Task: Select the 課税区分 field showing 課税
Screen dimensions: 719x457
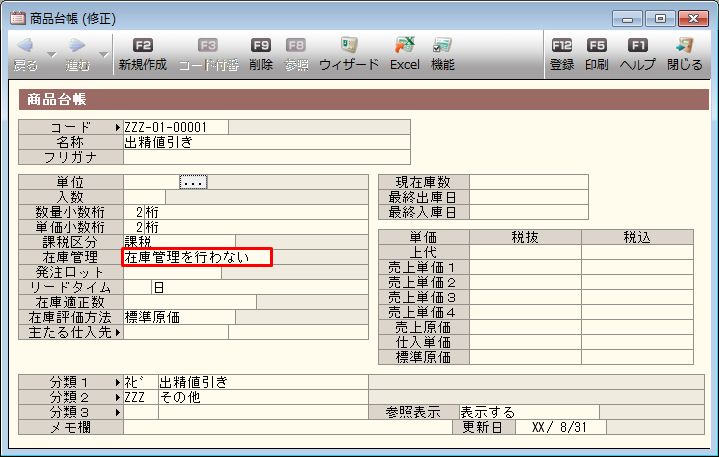Action: pos(179,242)
